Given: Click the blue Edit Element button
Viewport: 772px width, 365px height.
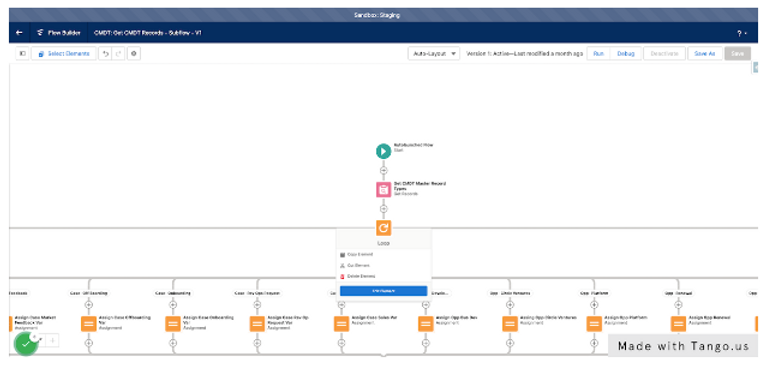Looking at the screenshot, I should pos(384,291).
